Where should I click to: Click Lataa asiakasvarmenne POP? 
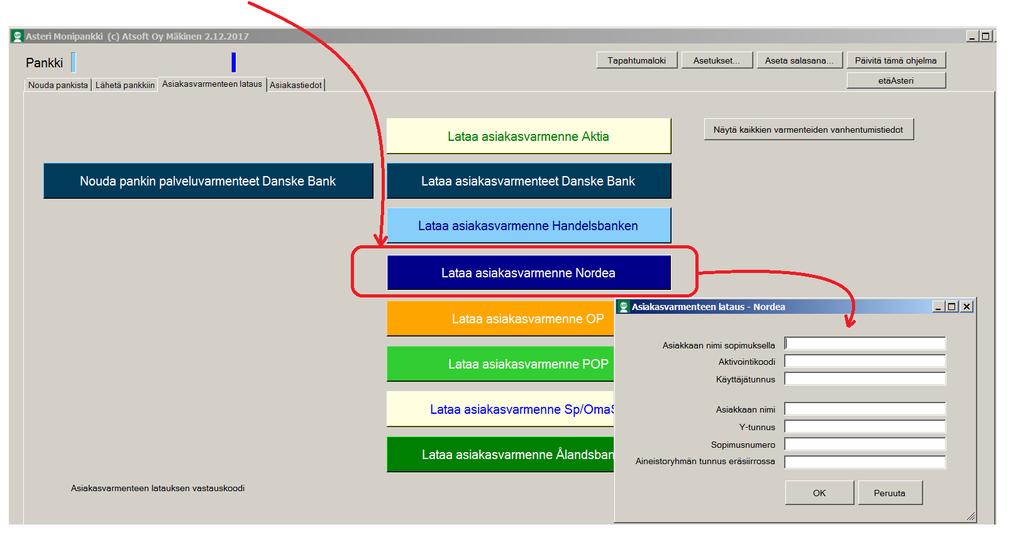click(x=501, y=364)
